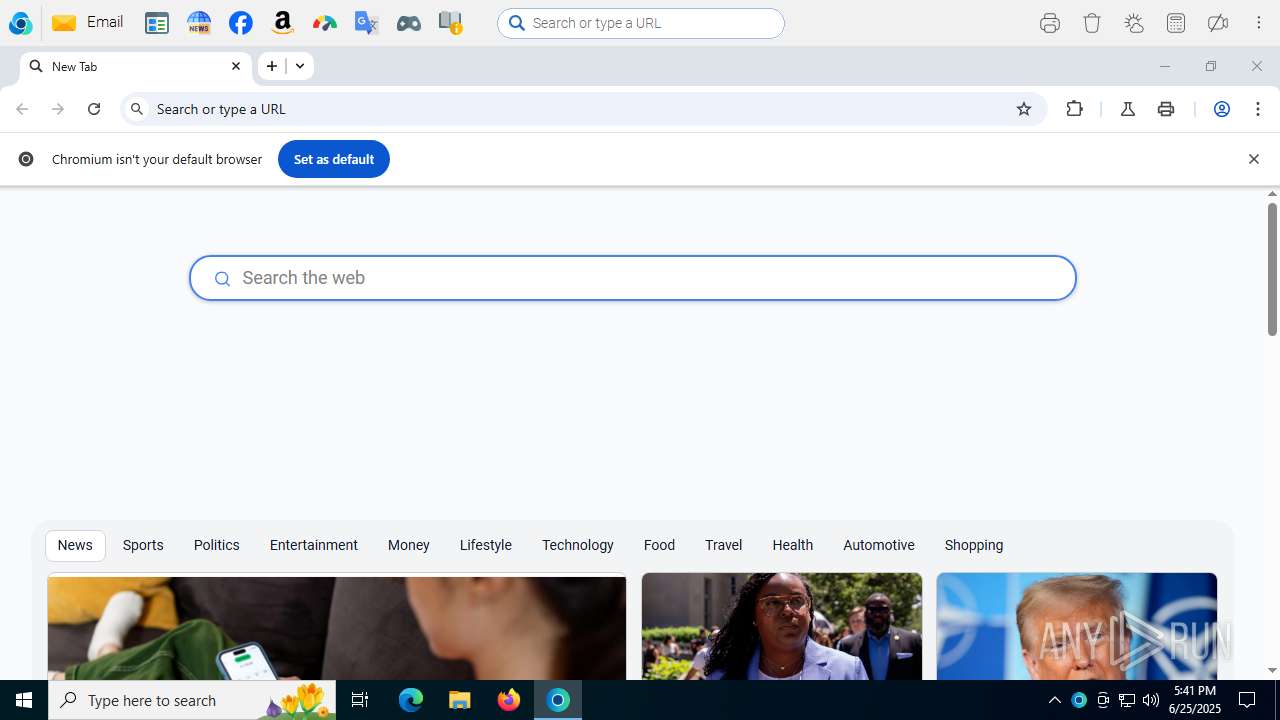
Task: Open the Amazon shortcut
Action: (283, 23)
